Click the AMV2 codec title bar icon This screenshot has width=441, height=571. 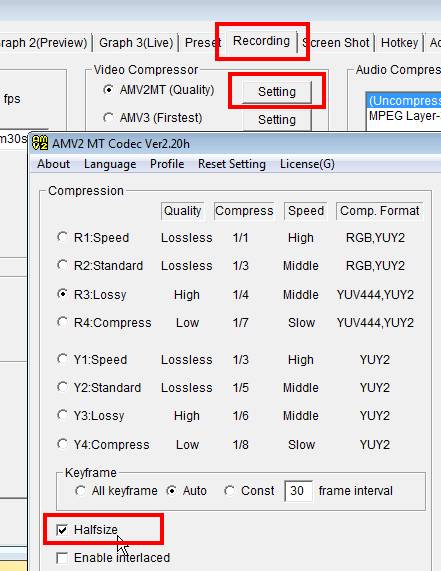pyautogui.click(x=40, y=143)
